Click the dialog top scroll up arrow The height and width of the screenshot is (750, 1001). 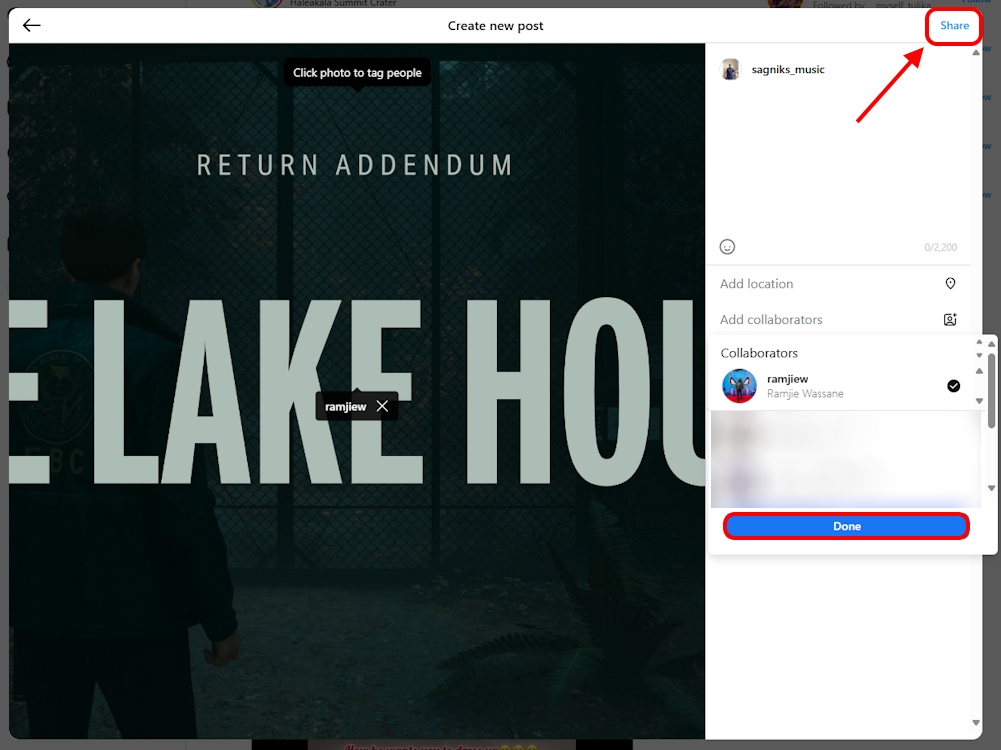tap(975, 53)
